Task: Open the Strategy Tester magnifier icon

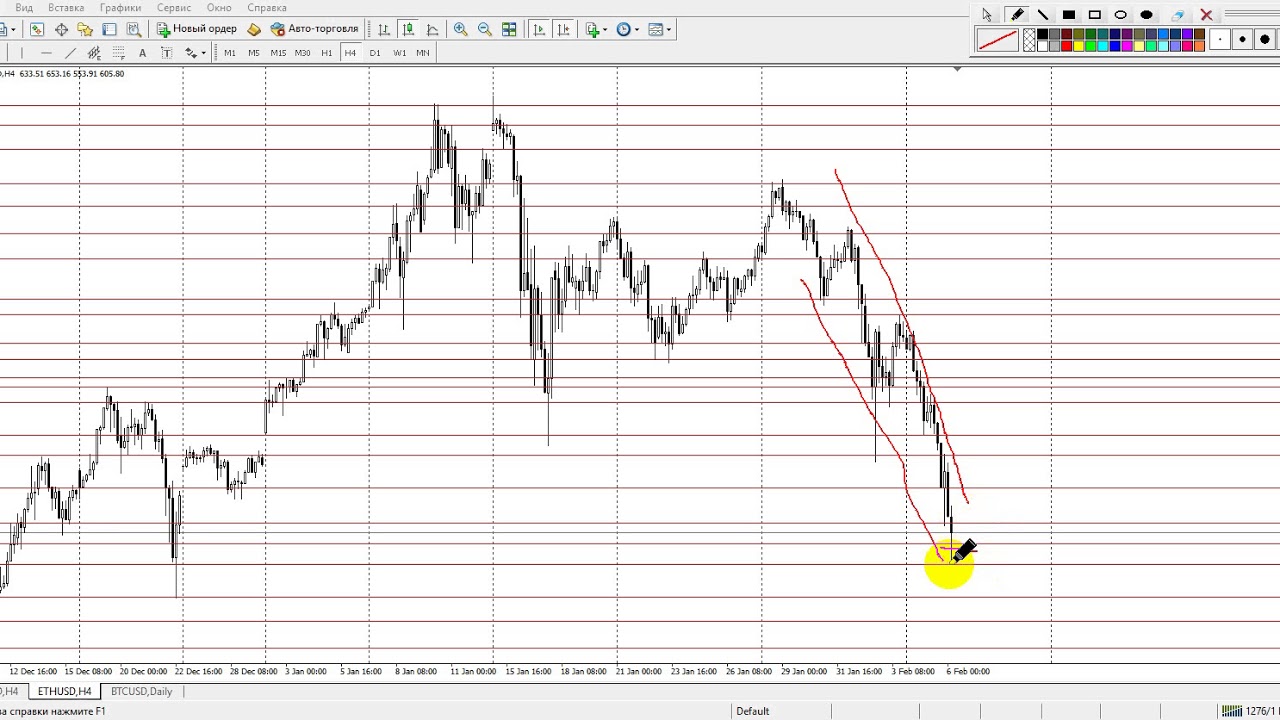Action: coord(133,30)
